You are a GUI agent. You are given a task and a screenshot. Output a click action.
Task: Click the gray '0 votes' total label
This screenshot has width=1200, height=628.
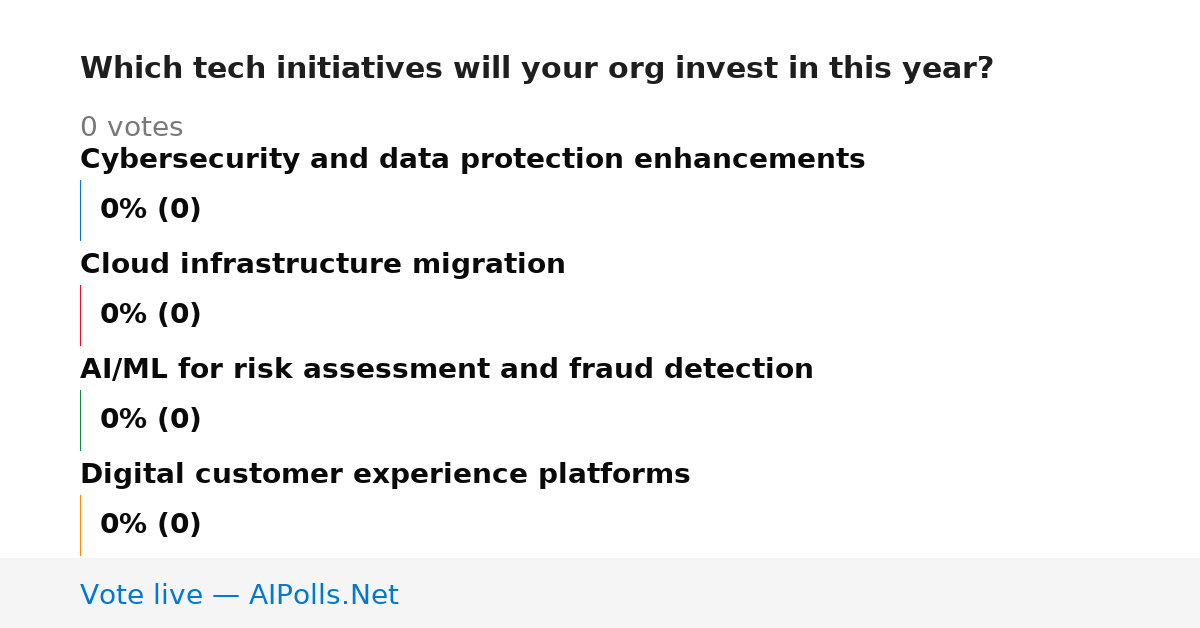[131, 128]
